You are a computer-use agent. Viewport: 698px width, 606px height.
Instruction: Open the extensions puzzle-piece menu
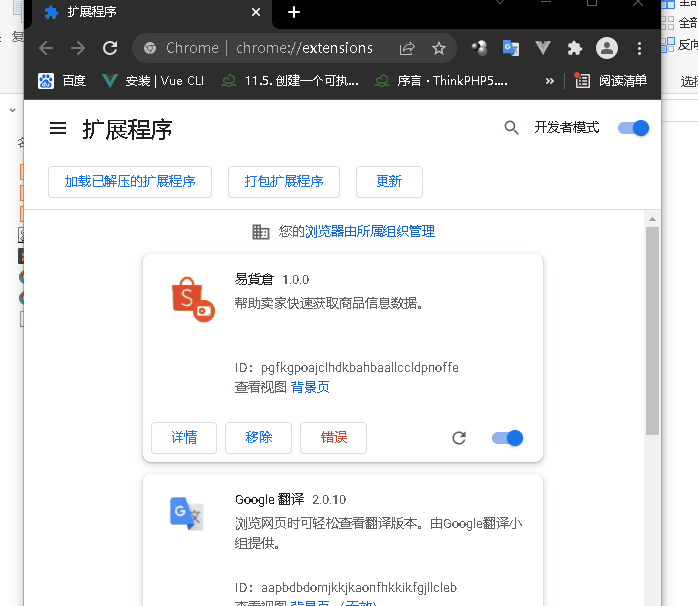click(575, 48)
